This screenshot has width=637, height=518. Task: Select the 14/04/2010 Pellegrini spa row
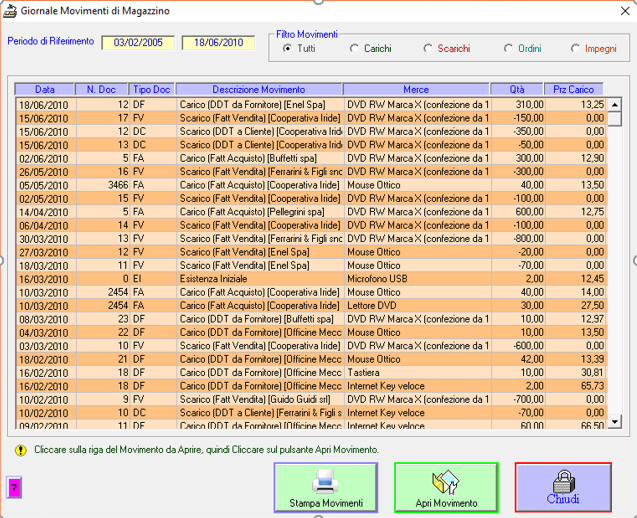pyautogui.click(x=312, y=212)
